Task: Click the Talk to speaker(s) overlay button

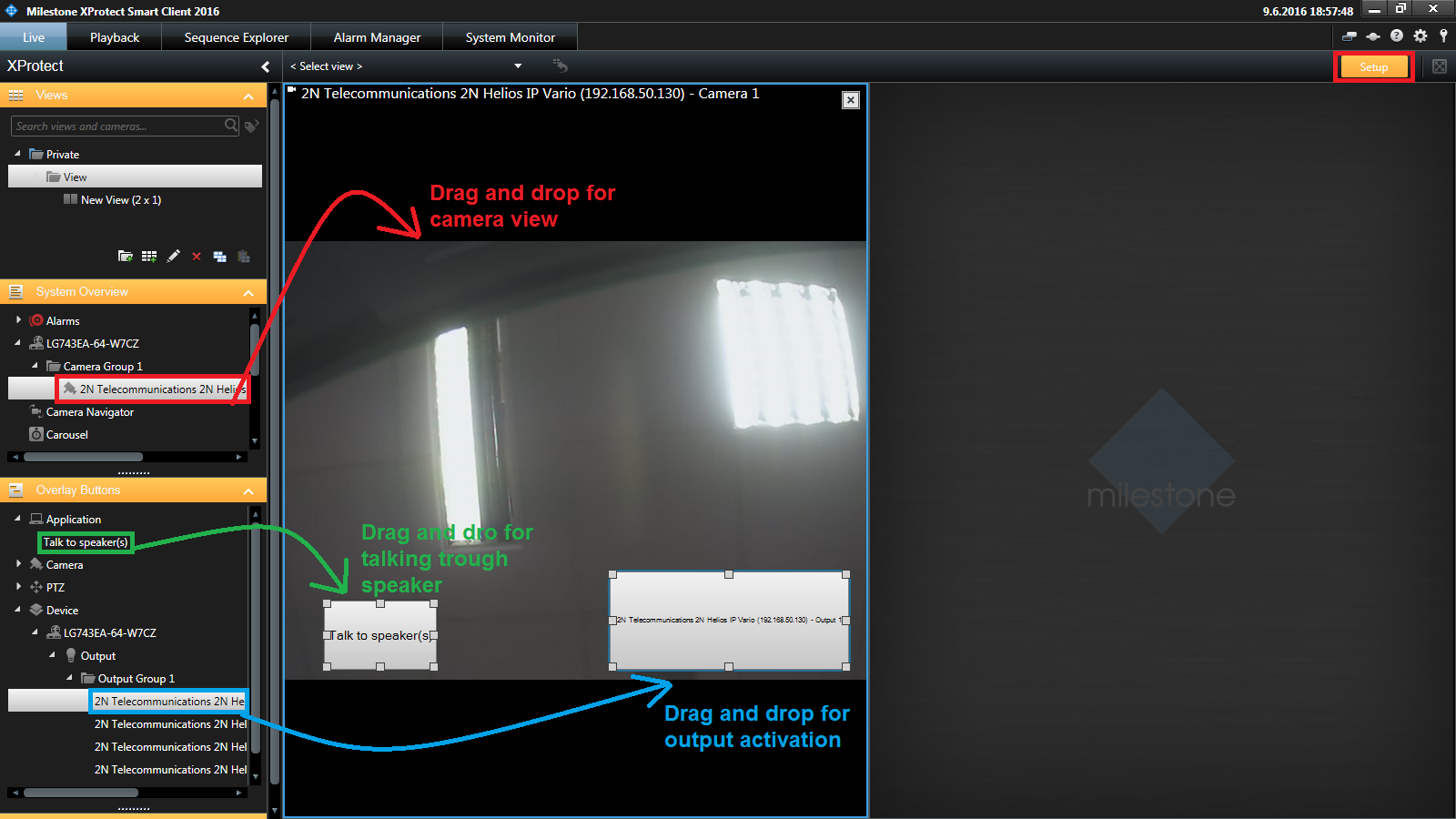Action: click(380, 635)
